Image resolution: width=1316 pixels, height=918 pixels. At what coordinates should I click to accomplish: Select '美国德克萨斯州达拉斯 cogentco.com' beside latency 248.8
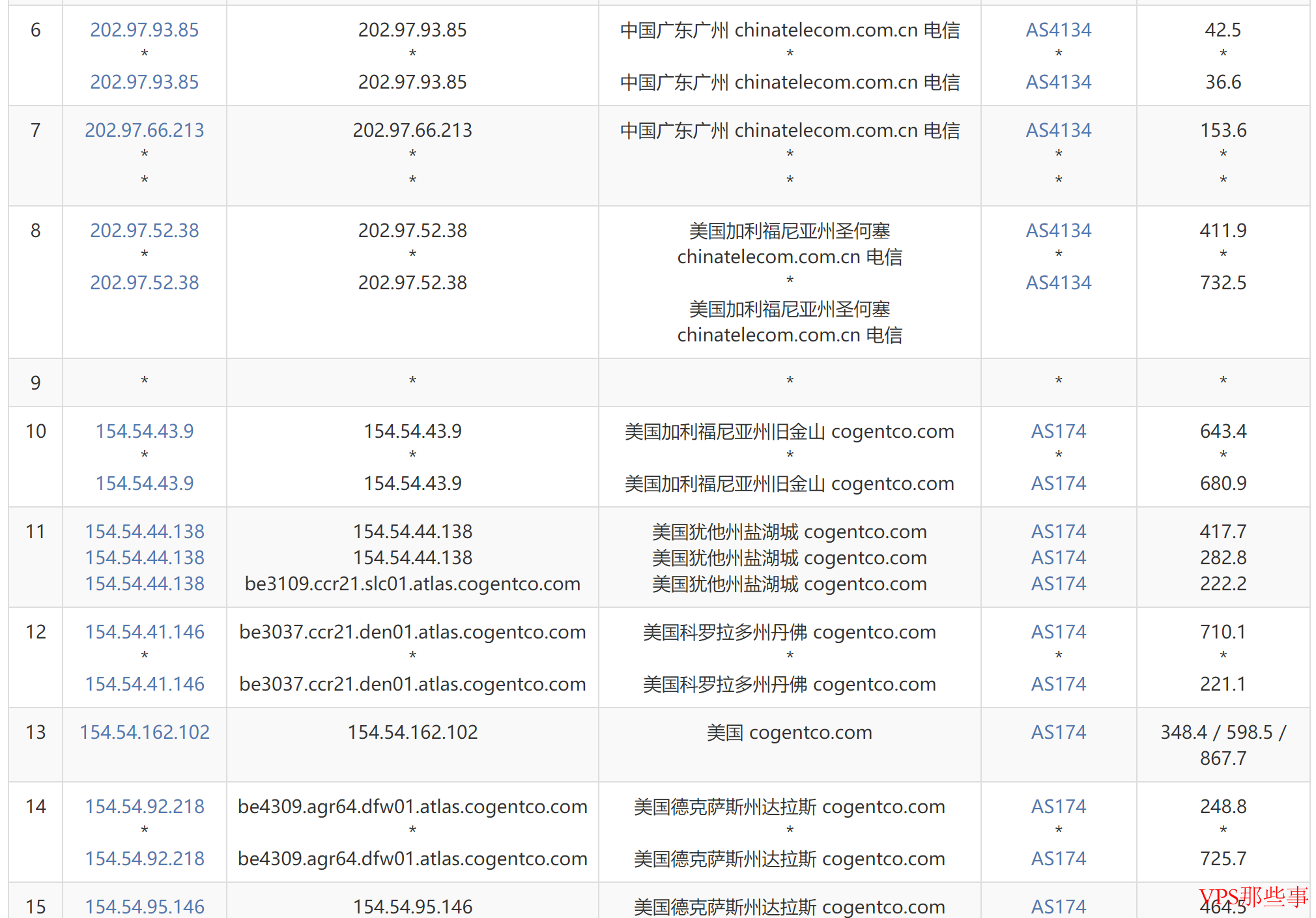click(790, 807)
